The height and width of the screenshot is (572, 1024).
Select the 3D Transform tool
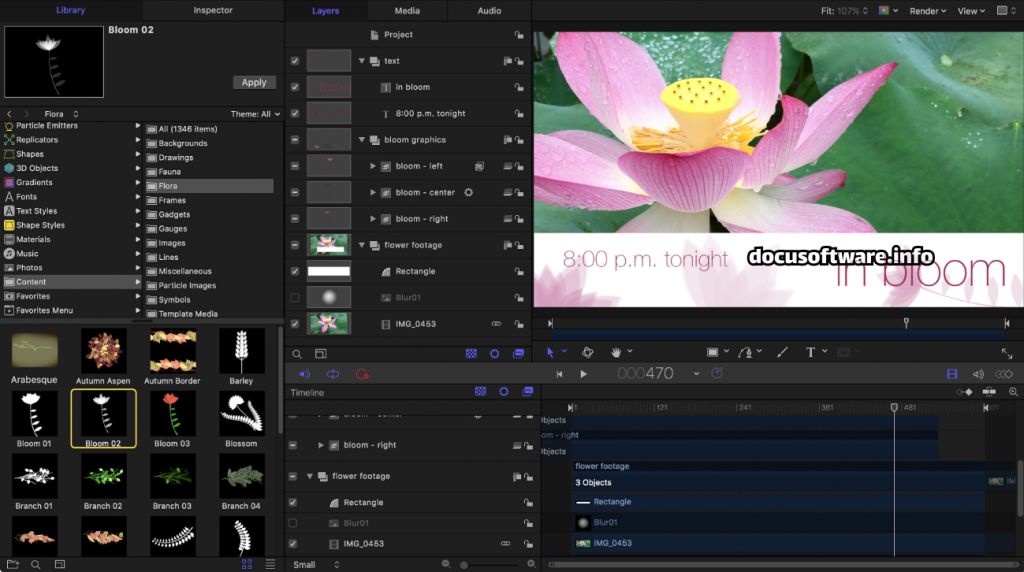tap(588, 352)
